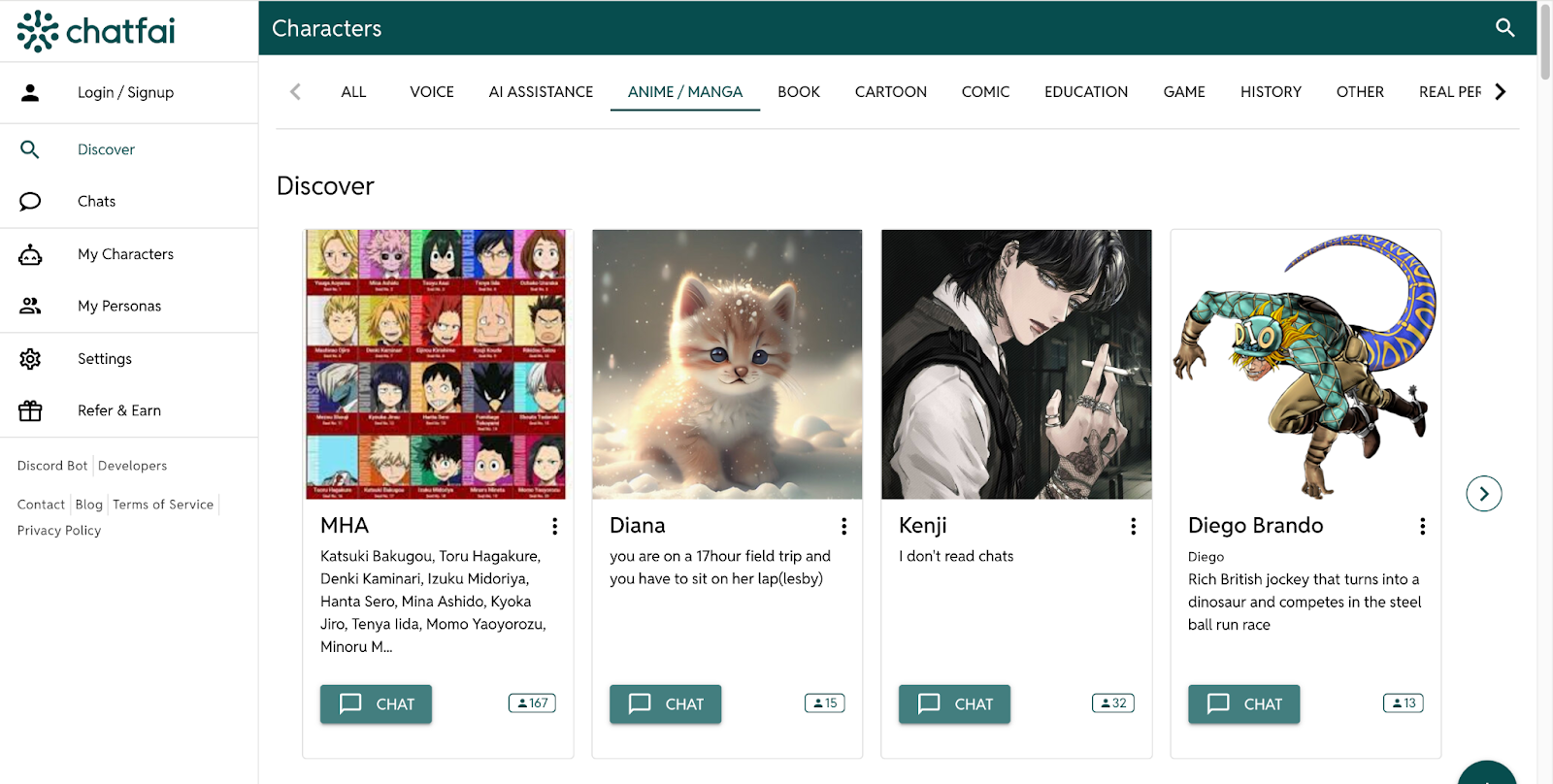The image size is (1553, 784).
Task: Switch to the COMIC tab
Action: pos(985,91)
